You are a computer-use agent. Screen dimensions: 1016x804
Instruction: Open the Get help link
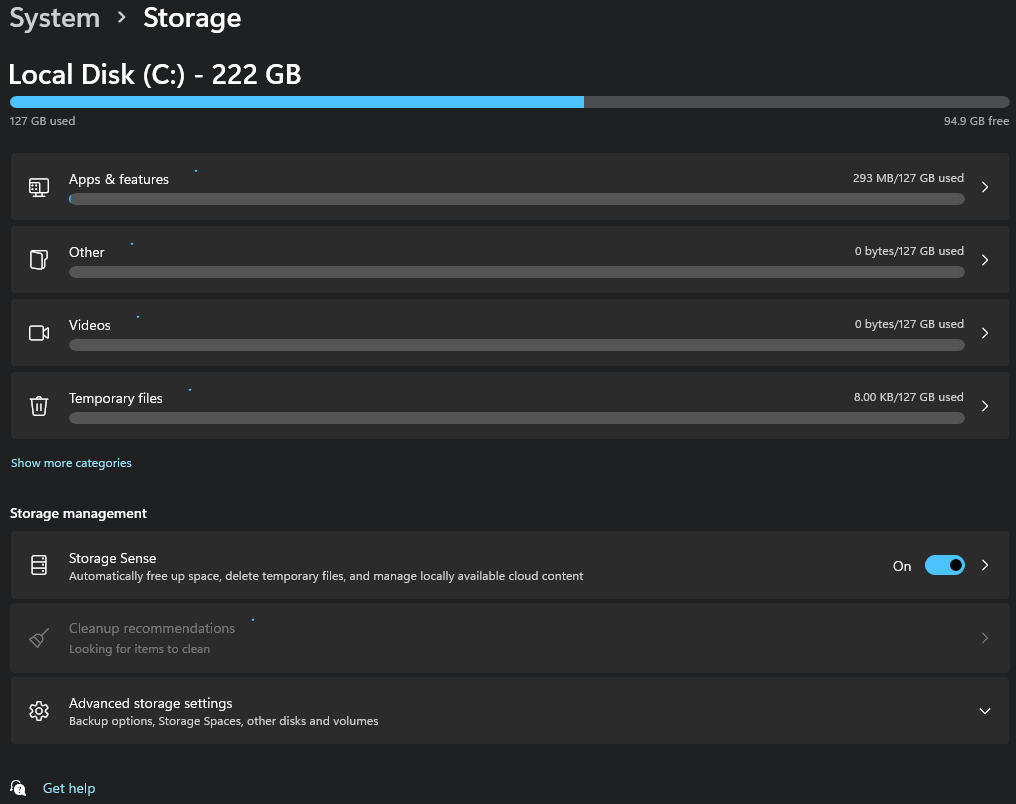click(69, 788)
